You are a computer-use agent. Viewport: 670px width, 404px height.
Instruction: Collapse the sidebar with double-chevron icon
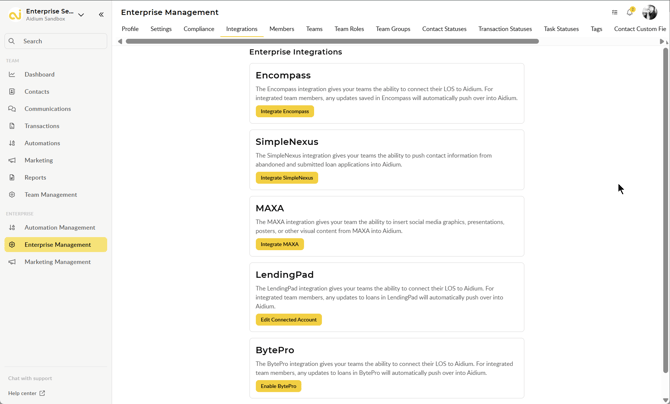101,15
